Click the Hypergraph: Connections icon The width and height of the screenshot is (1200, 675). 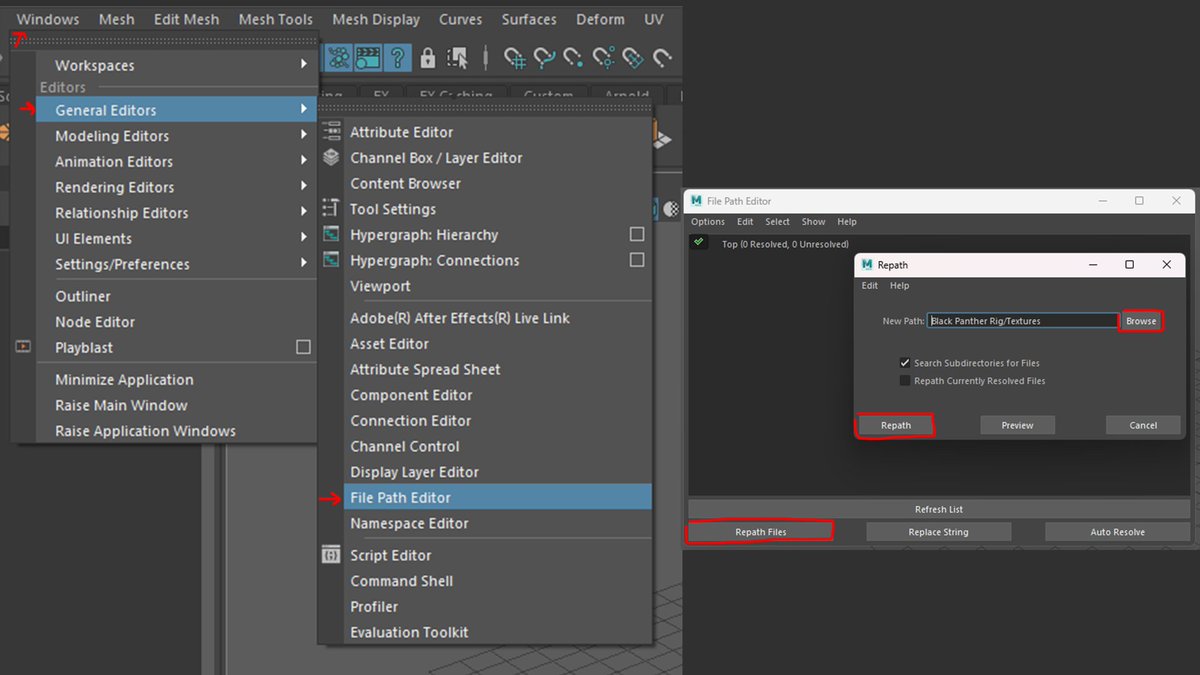(x=331, y=260)
